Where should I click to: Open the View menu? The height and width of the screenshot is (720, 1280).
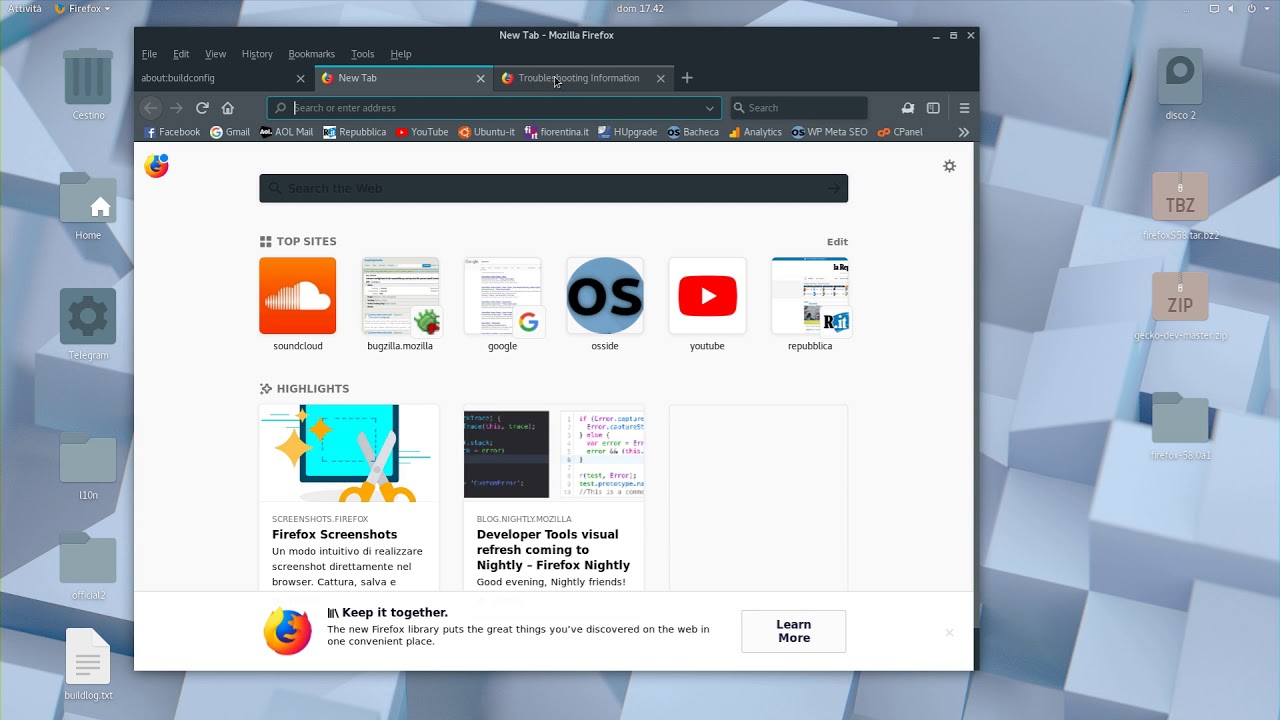pos(216,54)
